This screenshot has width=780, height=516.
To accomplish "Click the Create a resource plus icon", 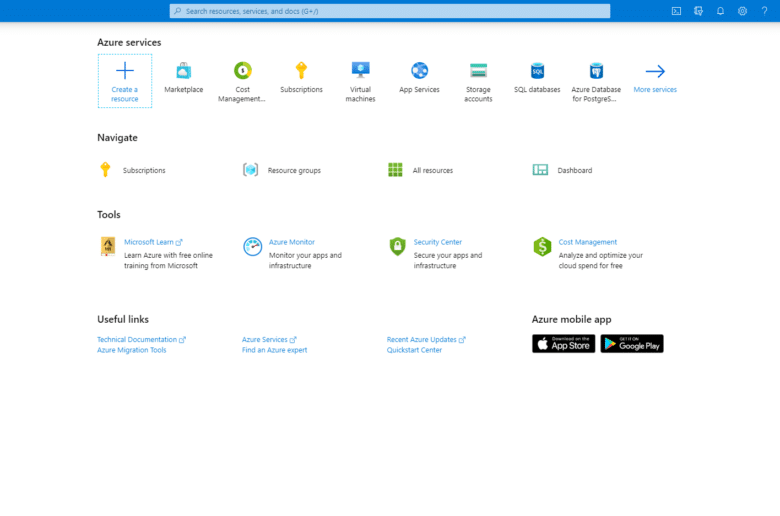I will [125, 71].
